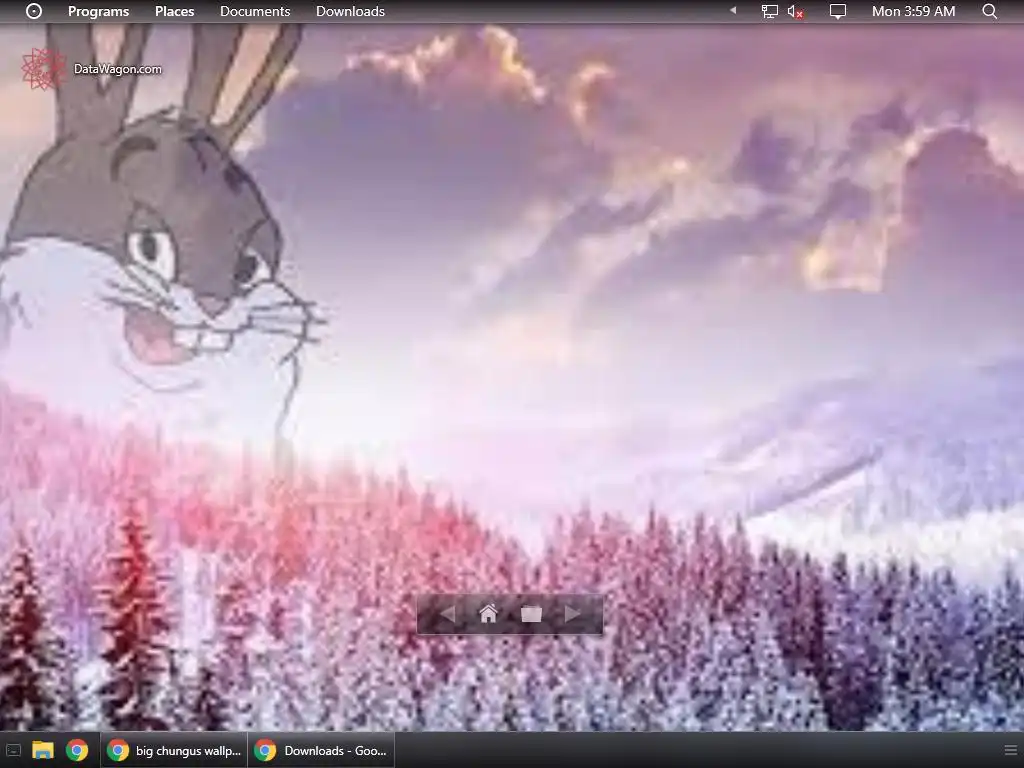
Task: Open the Programs menu
Action: [x=99, y=11]
